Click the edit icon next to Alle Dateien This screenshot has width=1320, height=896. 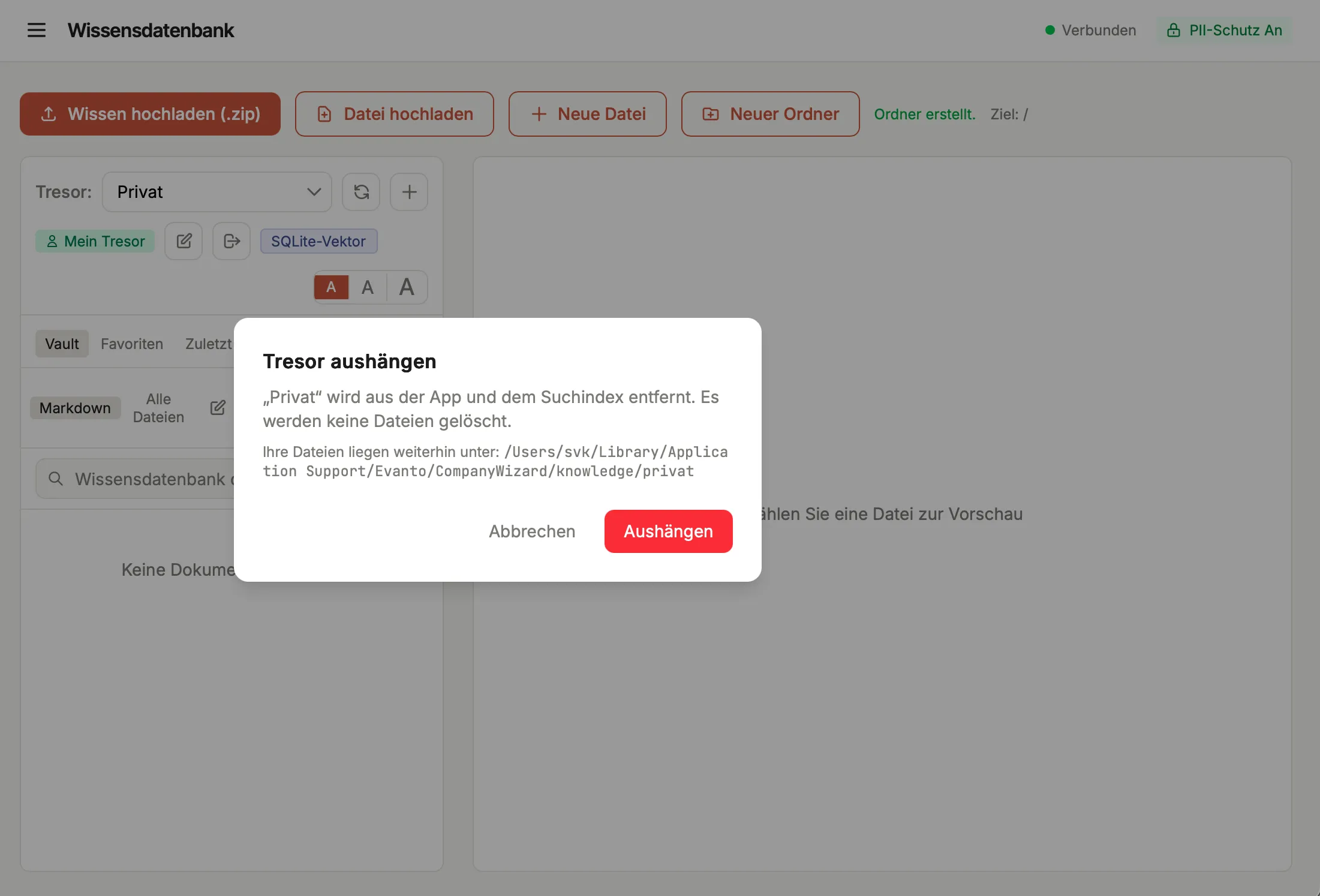[218, 408]
